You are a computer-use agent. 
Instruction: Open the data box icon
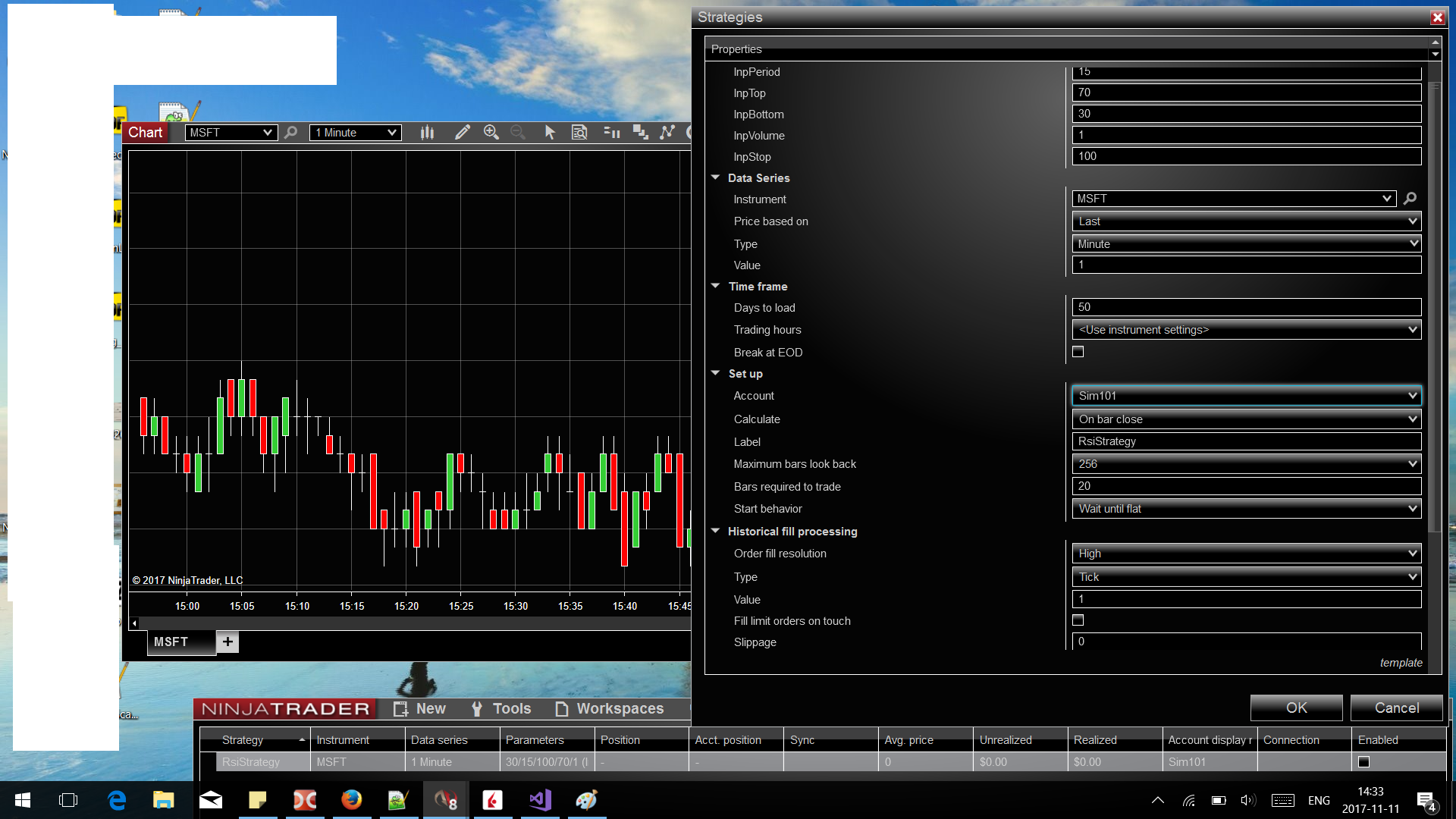pos(579,133)
